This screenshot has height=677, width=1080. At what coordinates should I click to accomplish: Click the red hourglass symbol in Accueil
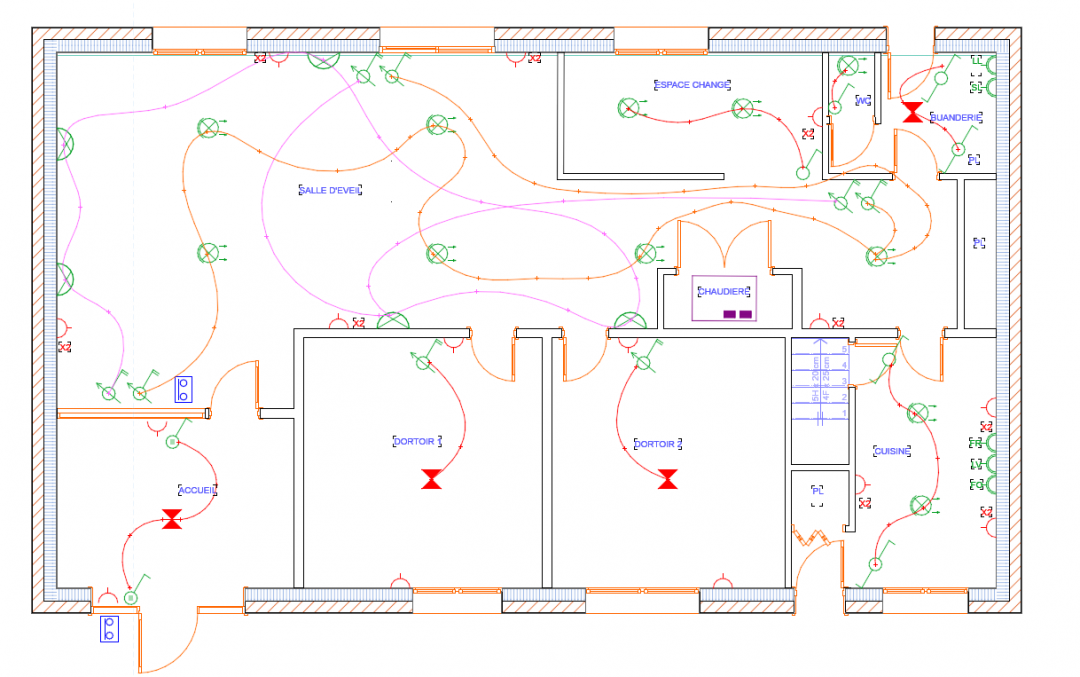tap(172, 519)
